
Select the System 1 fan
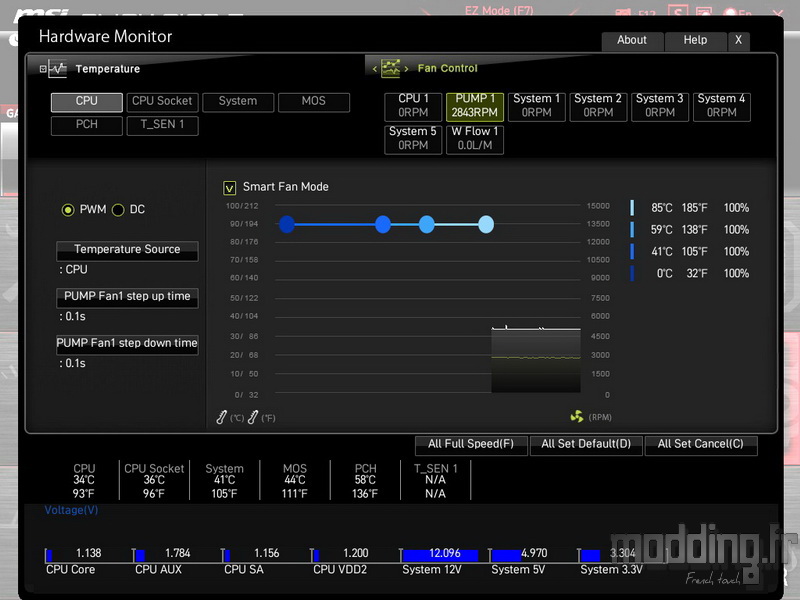click(x=537, y=106)
